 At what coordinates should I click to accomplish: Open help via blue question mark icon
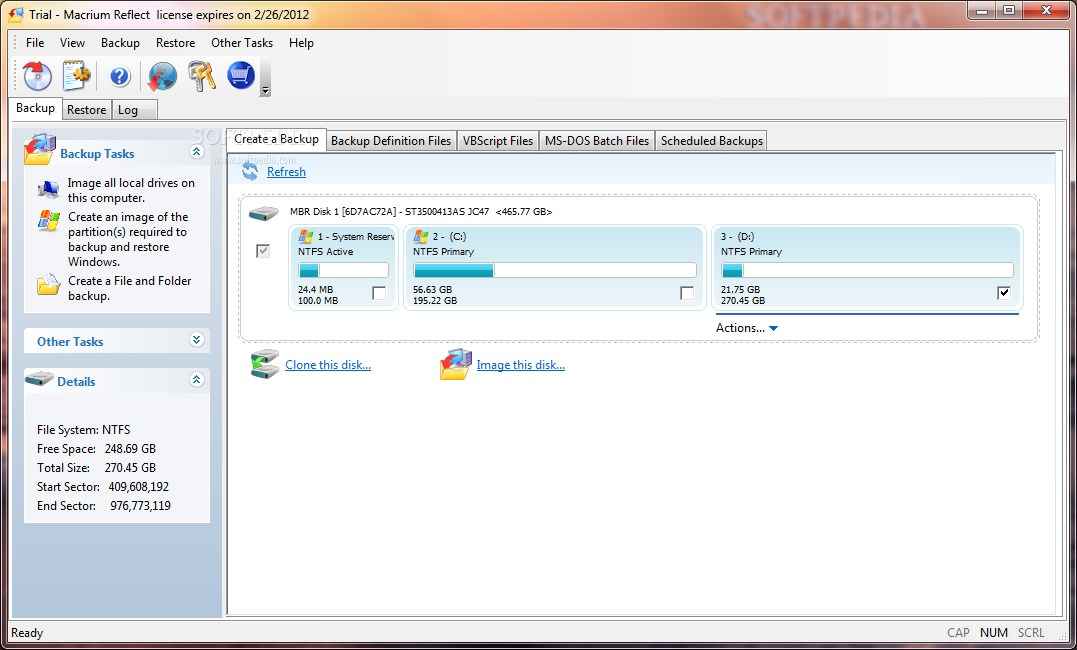coord(120,76)
